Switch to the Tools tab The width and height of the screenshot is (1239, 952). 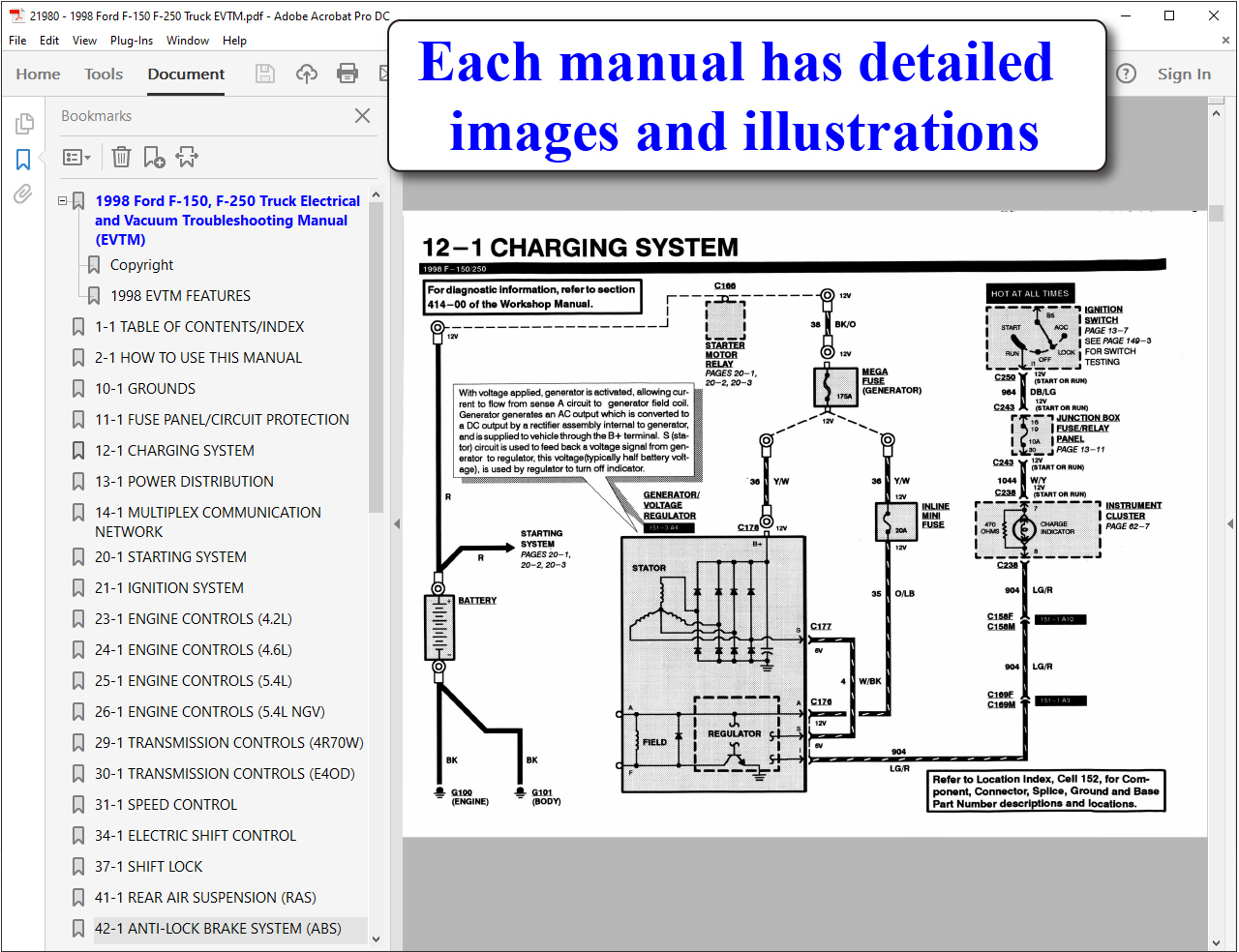(104, 74)
